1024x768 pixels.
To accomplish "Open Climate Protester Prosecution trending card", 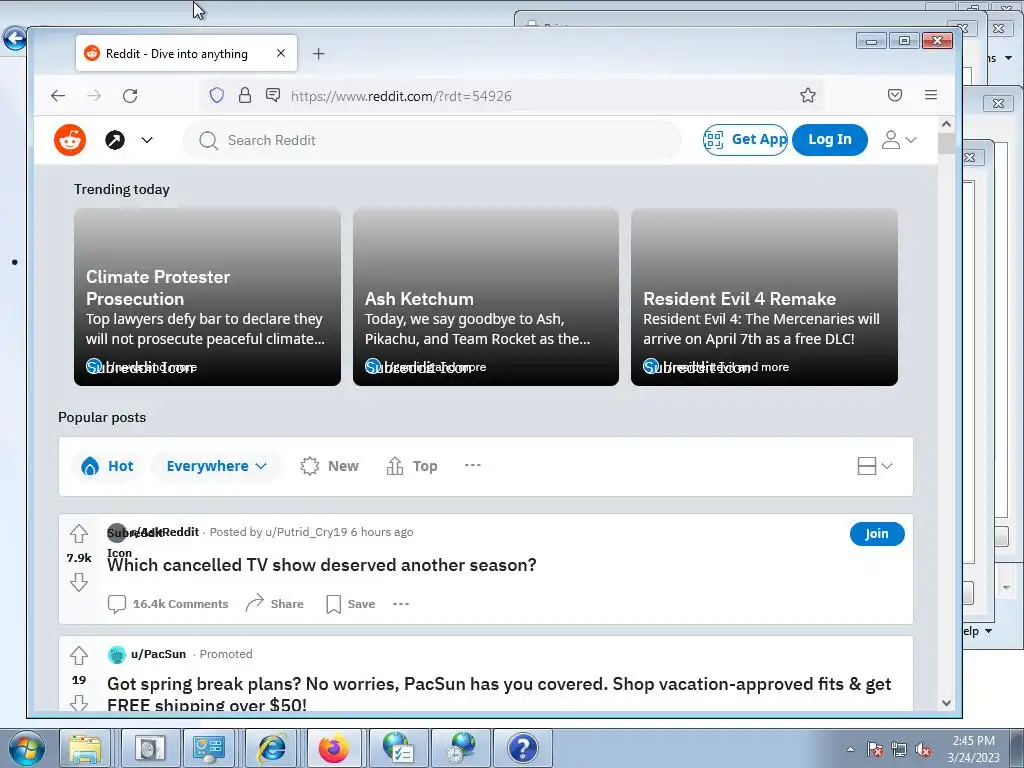I will (x=207, y=297).
